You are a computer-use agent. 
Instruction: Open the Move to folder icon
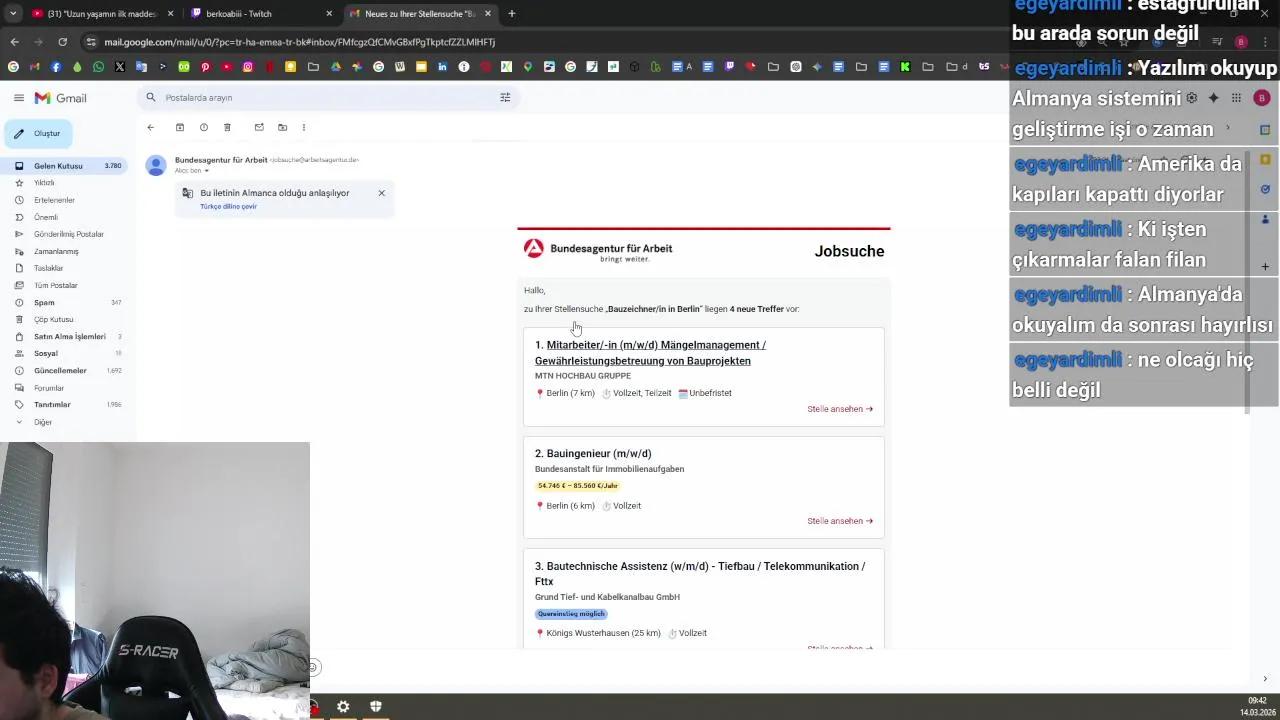pyautogui.click(x=282, y=127)
